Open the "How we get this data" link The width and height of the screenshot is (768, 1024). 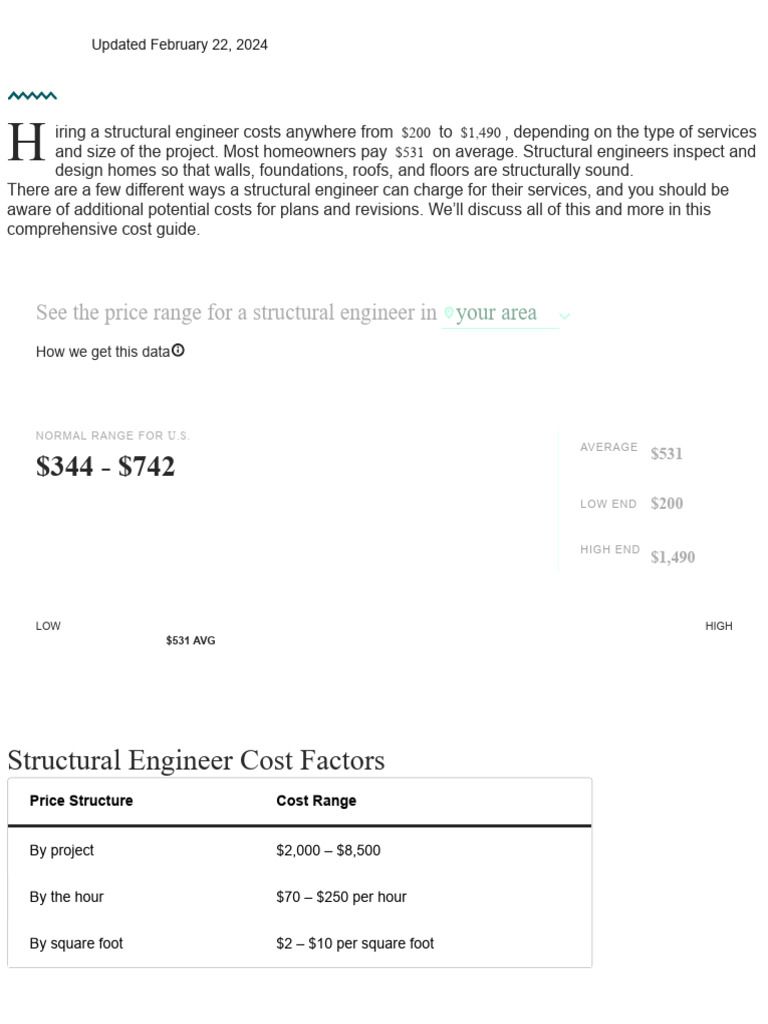tap(103, 352)
